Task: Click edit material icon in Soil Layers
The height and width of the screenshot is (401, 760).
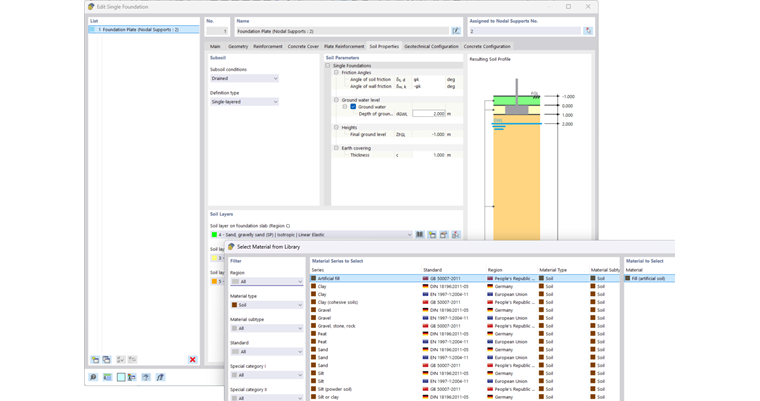Action: coord(443,235)
